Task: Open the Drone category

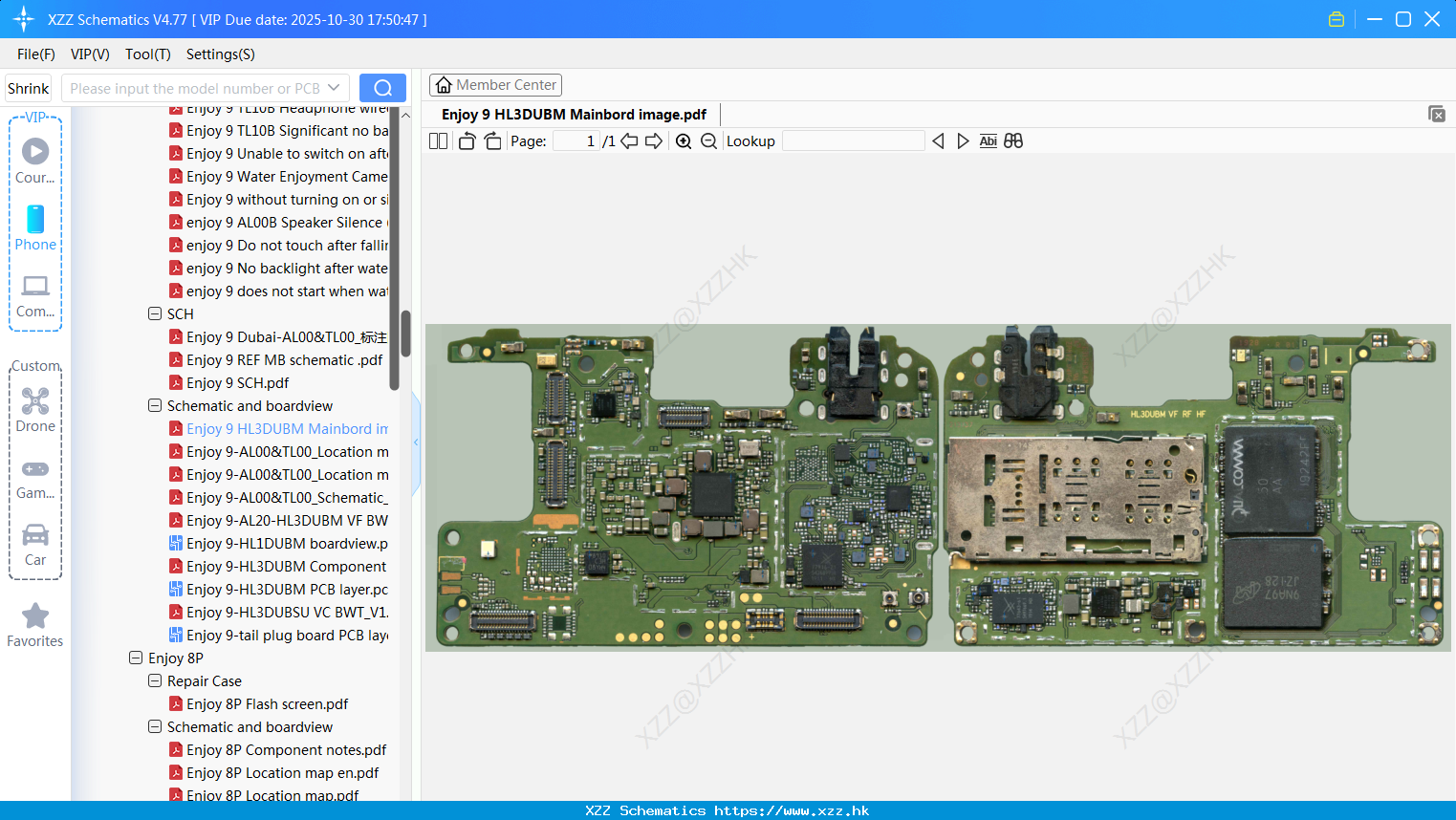Action: (35, 410)
